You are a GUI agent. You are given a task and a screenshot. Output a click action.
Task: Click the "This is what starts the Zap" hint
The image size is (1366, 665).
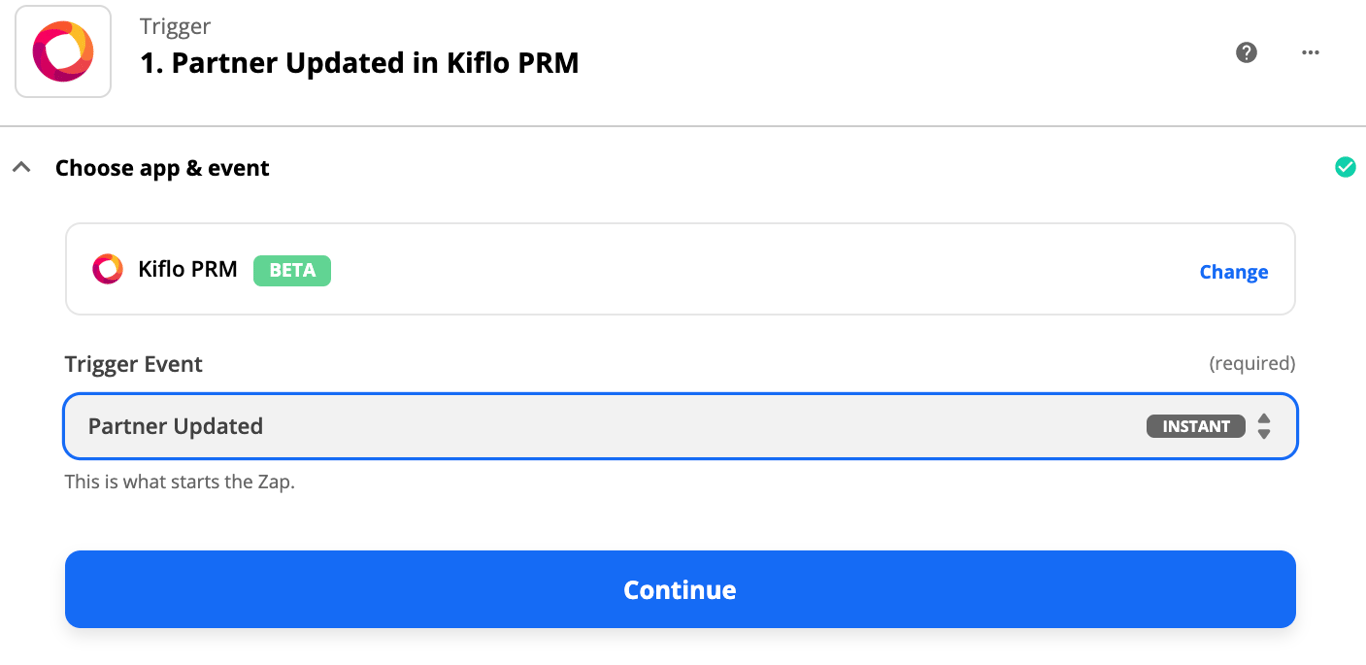(x=180, y=481)
